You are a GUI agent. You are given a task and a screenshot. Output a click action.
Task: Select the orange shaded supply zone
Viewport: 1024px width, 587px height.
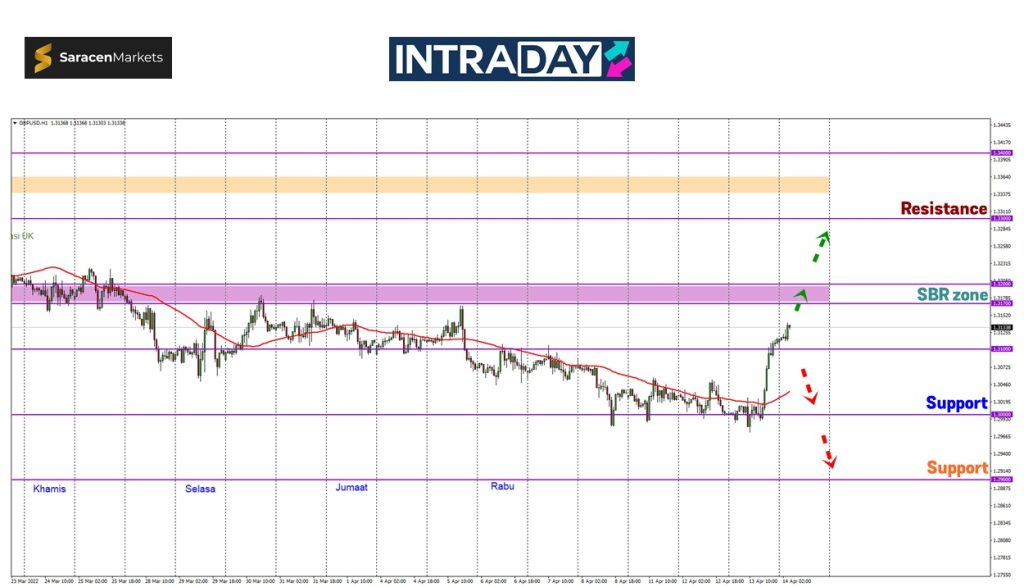click(420, 185)
